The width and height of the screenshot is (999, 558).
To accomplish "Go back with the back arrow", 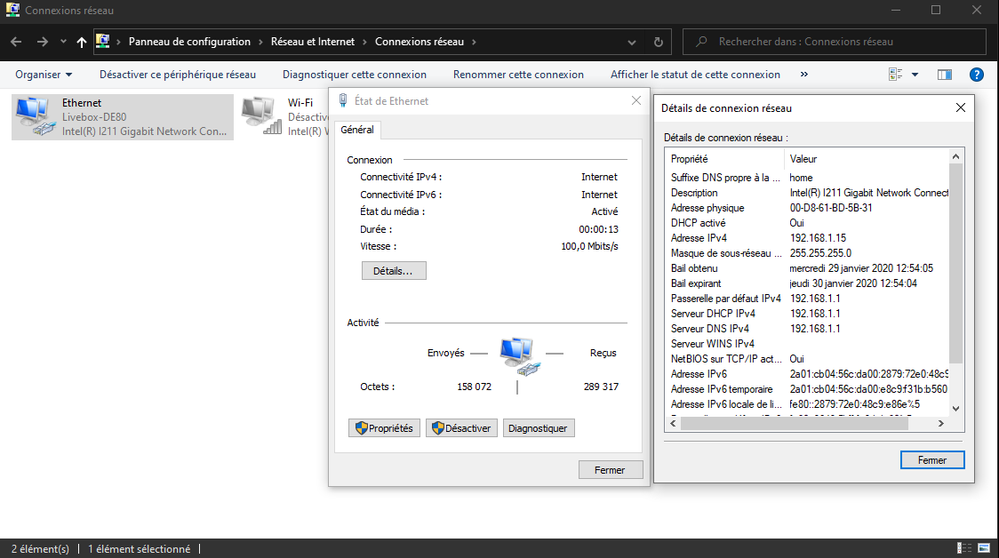I will click(16, 42).
